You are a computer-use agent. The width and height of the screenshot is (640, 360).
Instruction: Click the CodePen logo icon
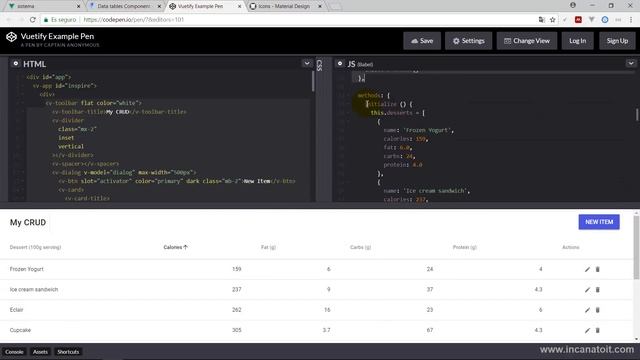click(x=11, y=37)
